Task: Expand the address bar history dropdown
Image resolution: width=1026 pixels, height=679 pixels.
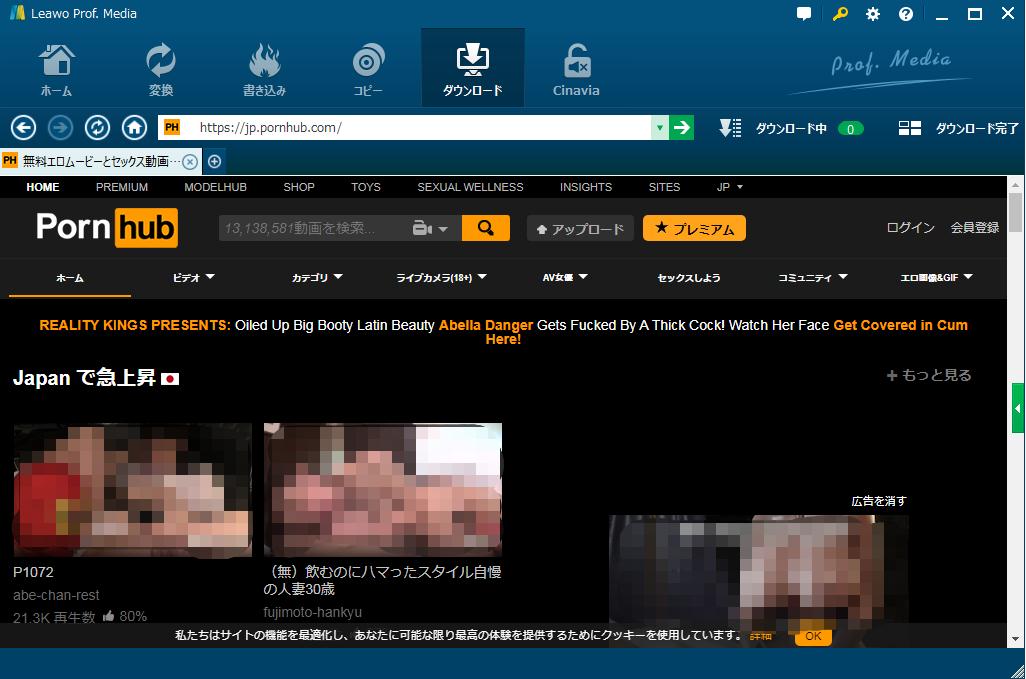Action: pos(660,128)
